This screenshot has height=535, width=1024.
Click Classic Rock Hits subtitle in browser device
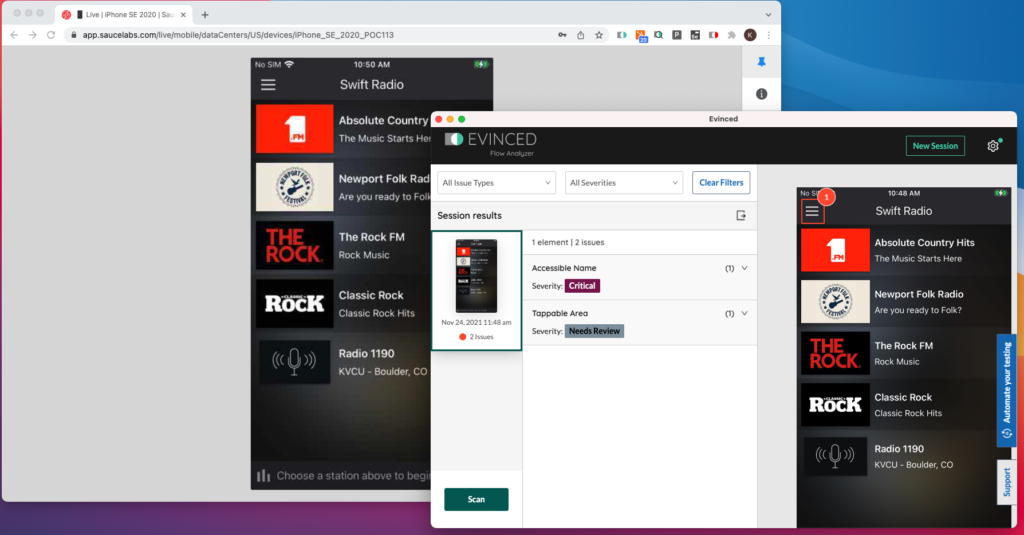[x=376, y=313]
